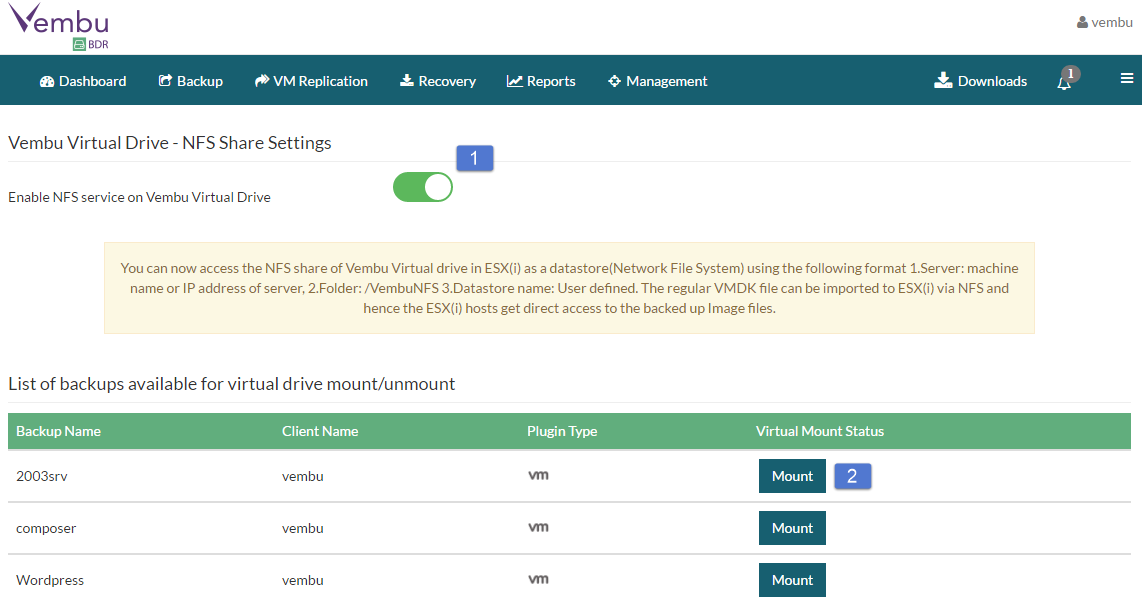Click the Backup Name column header
Screen dimensions: 1142x609
[58, 431]
